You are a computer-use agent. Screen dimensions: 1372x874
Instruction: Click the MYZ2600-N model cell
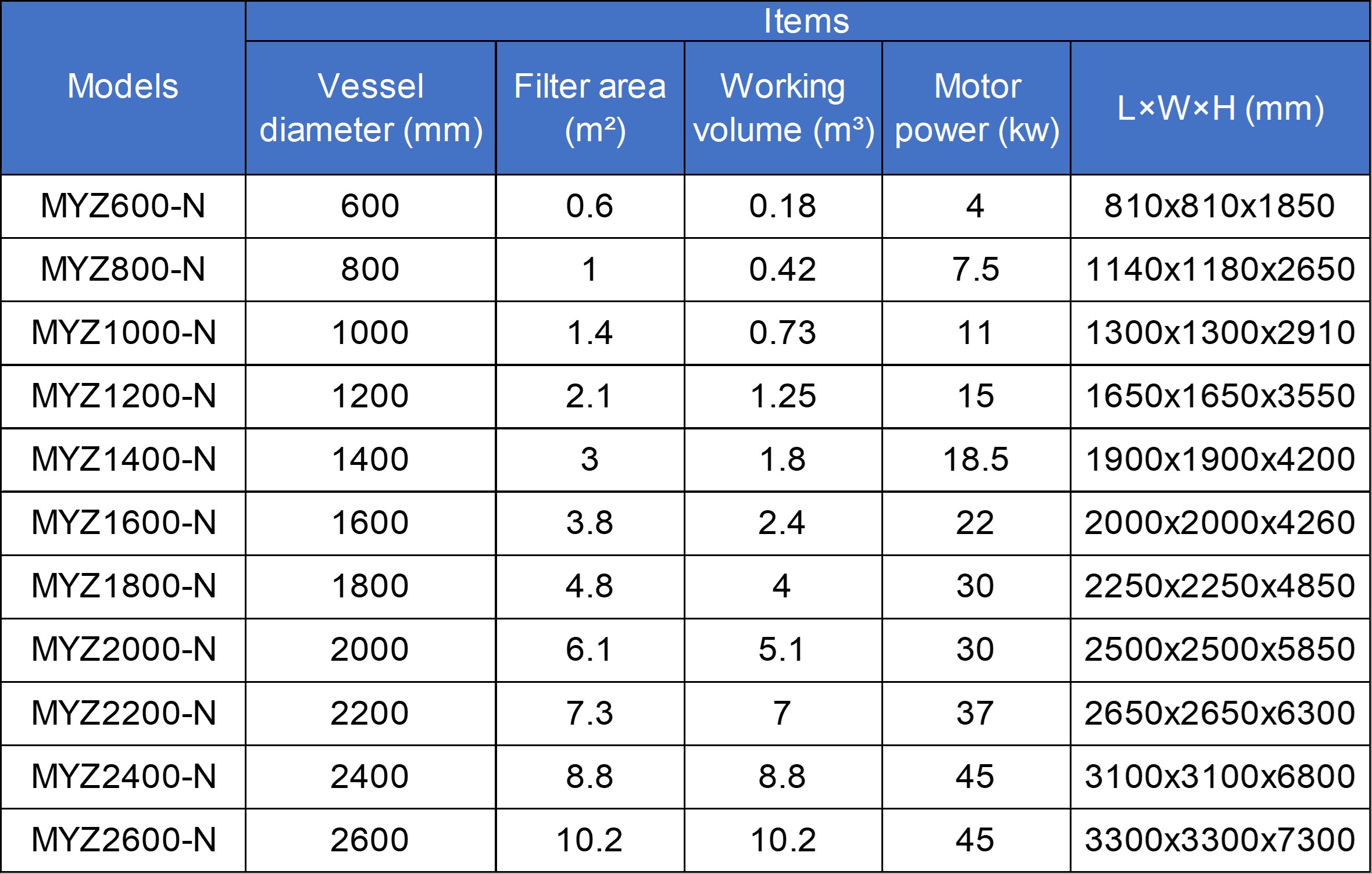(123, 840)
